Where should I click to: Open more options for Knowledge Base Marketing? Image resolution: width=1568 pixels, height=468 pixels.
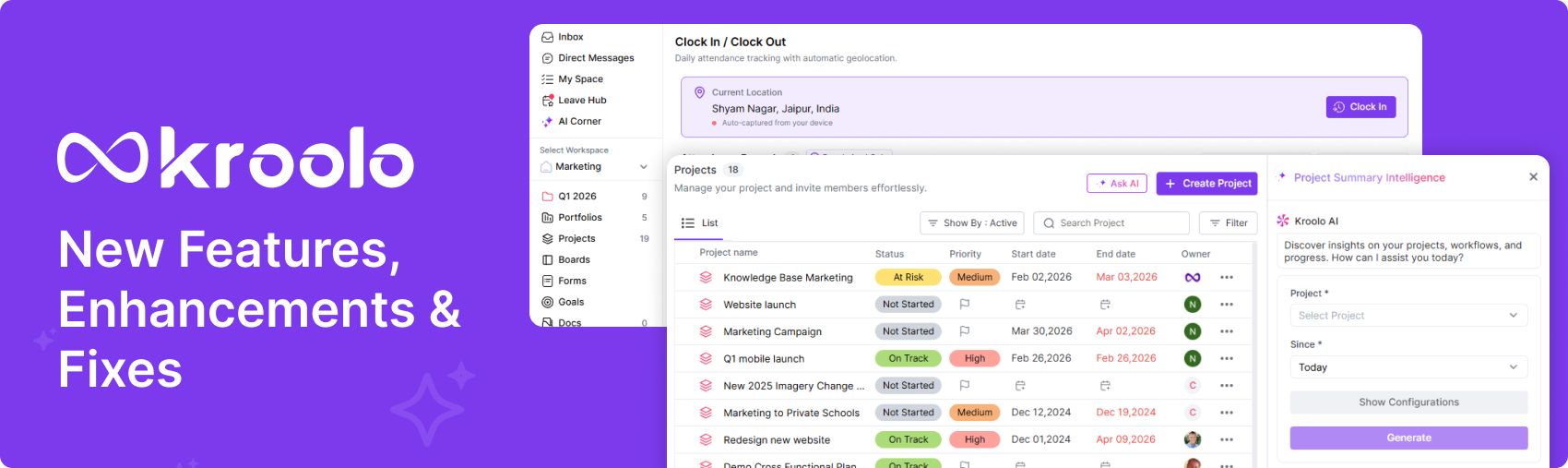1227,278
